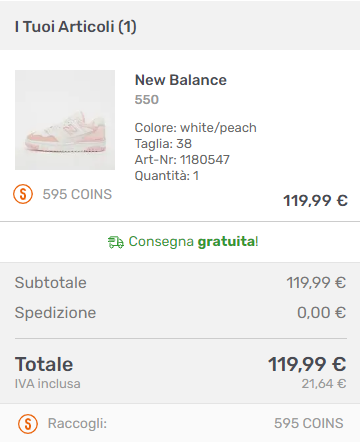Click the item price 119,99 € beside the product
This screenshot has width=360, height=442.
coord(315,201)
